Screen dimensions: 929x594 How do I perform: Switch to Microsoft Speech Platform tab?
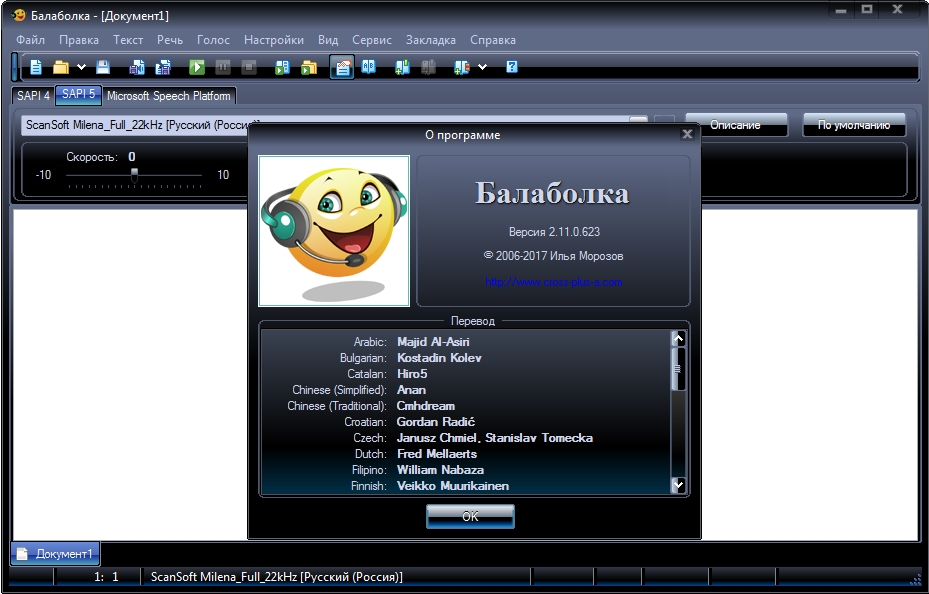(169, 96)
